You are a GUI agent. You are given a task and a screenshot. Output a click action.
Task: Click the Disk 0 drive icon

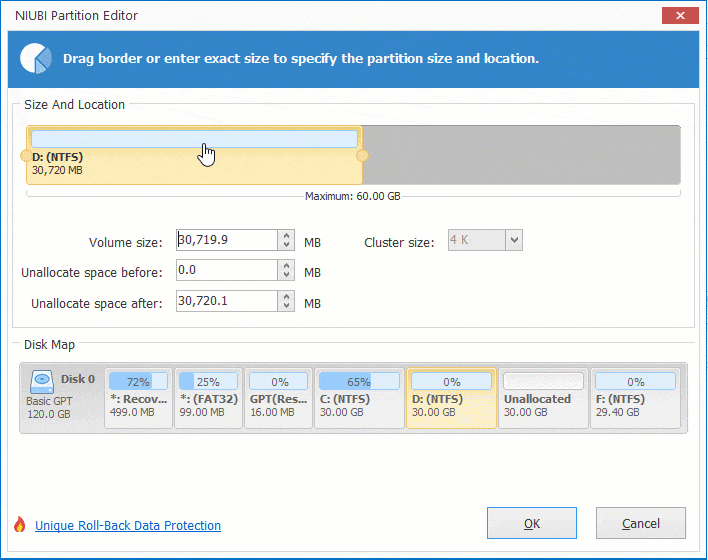click(42, 382)
